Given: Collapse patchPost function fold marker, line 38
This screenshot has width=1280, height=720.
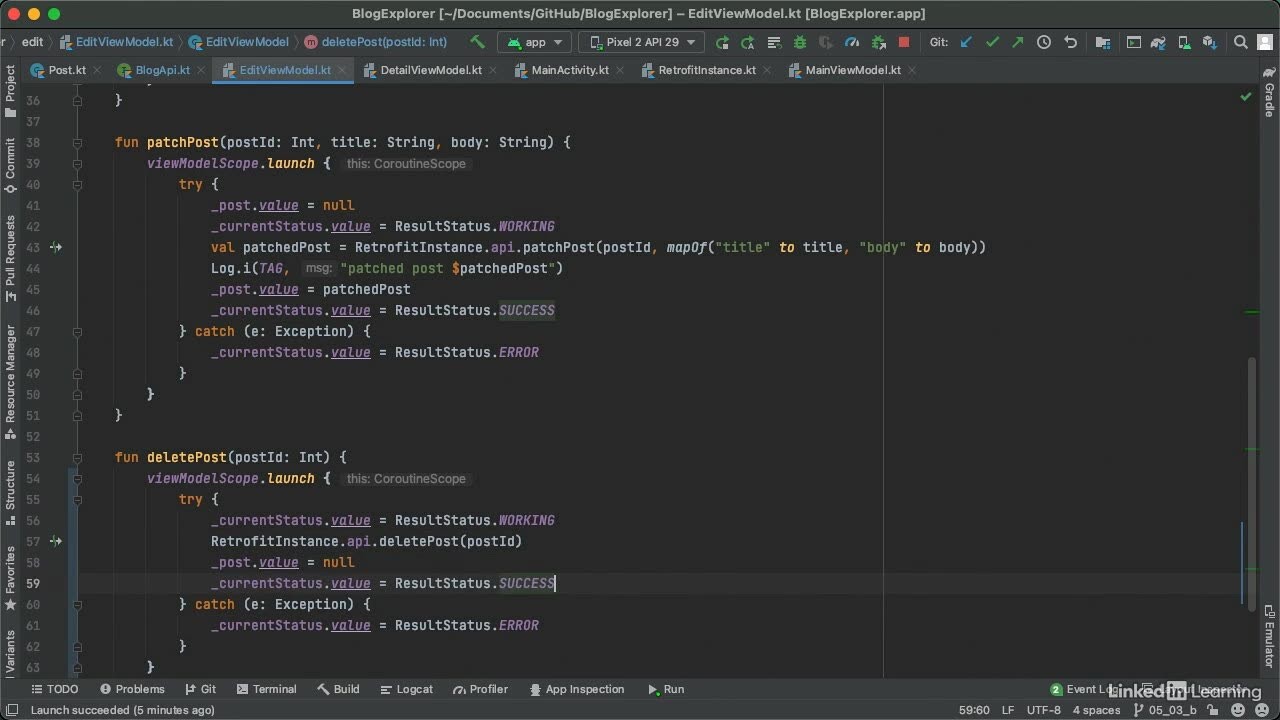Looking at the screenshot, I should 77,142.
